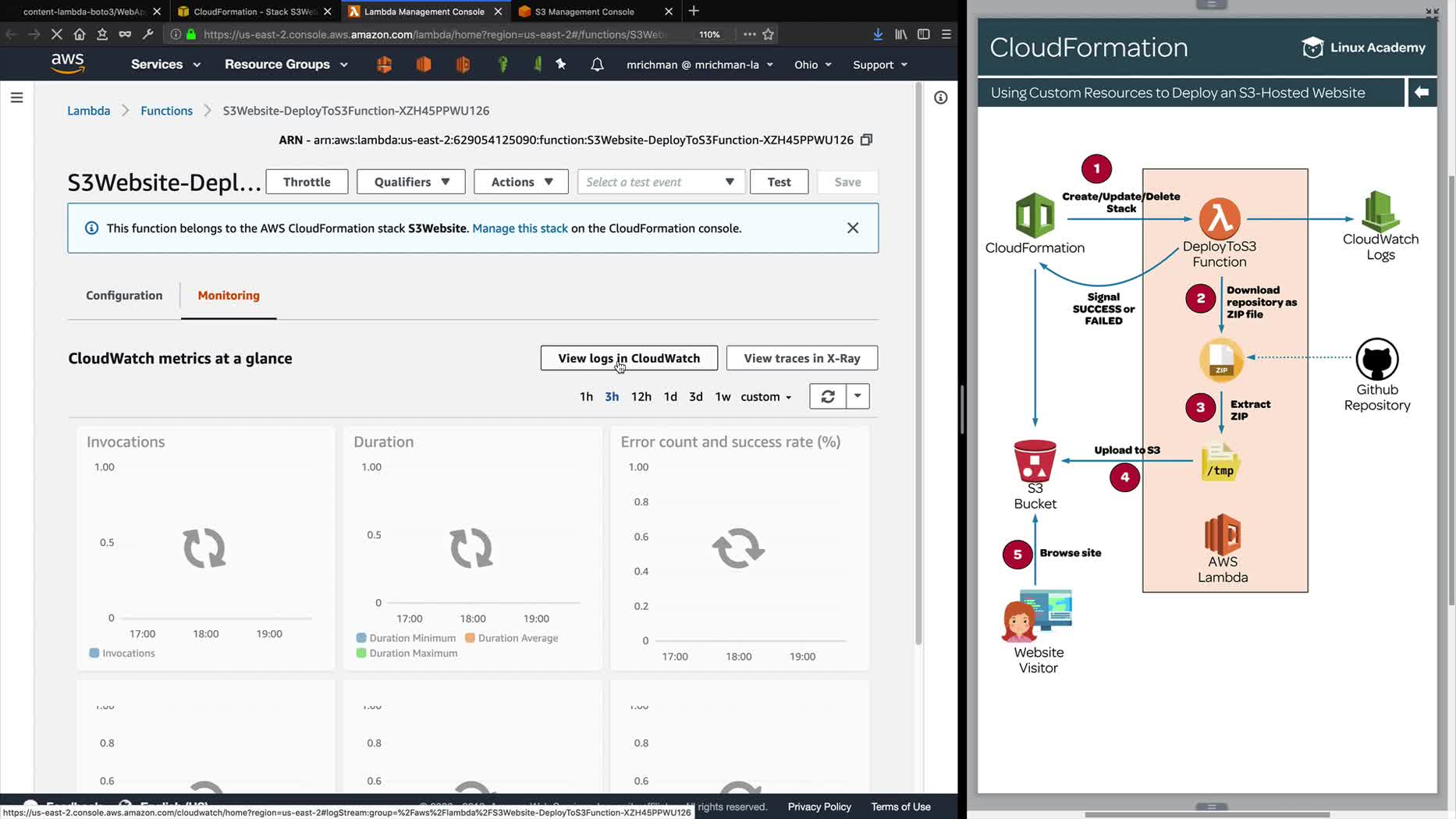Go to Lambda breadcrumb
The image size is (1456, 819).
click(x=89, y=111)
